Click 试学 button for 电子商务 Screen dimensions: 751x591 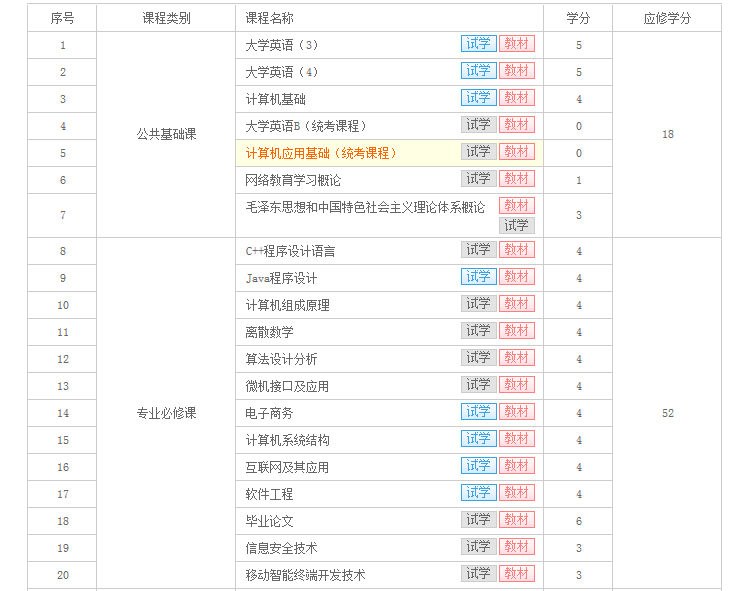pos(478,412)
